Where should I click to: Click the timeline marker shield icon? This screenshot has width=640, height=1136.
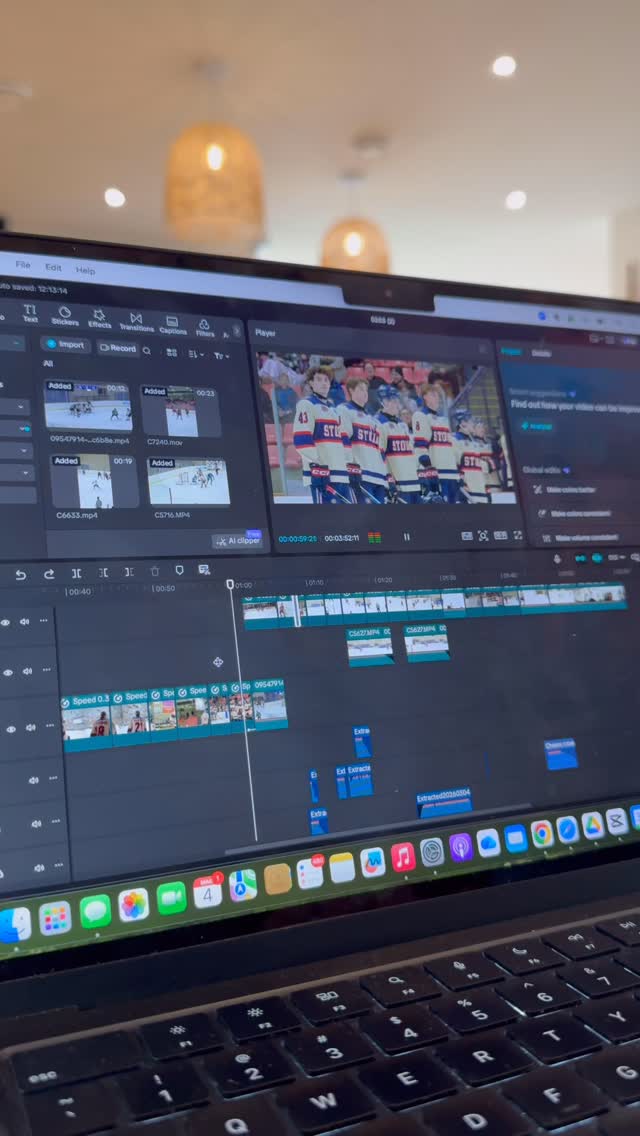click(x=179, y=571)
